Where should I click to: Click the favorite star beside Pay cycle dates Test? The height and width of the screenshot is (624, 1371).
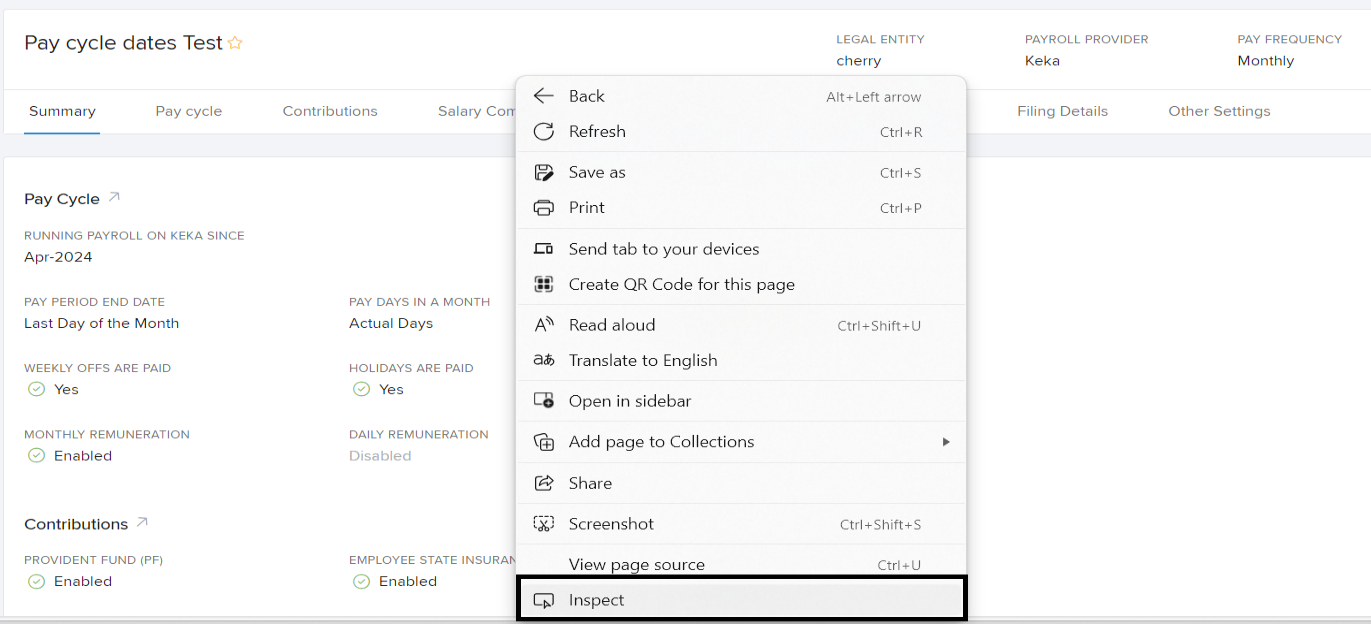coord(235,43)
